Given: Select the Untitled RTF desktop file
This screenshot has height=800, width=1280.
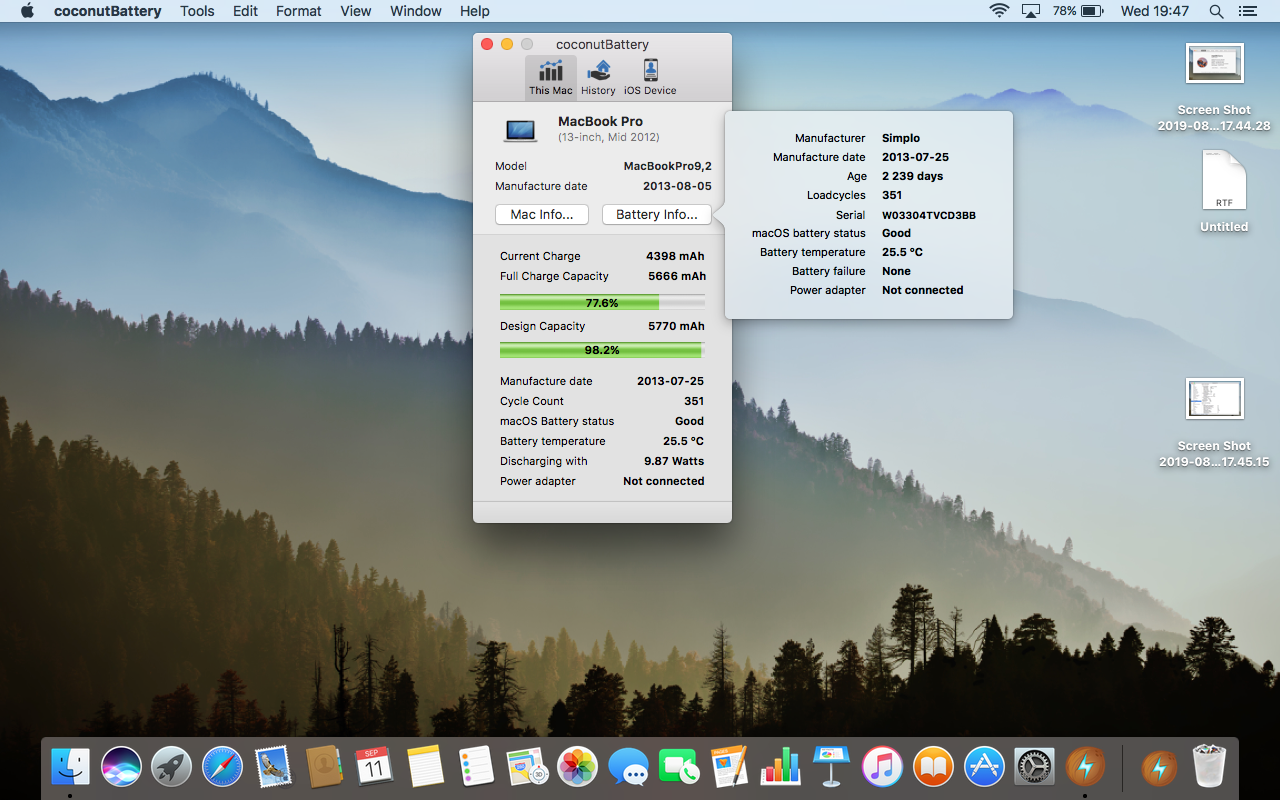Looking at the screenshot, I should pos(1224,192).
